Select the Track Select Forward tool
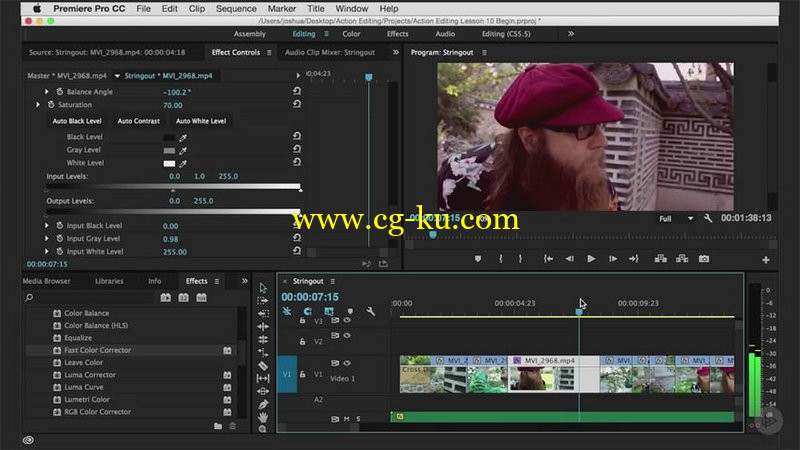The width and height of the screenshot is (800, 450). [263, 301]
